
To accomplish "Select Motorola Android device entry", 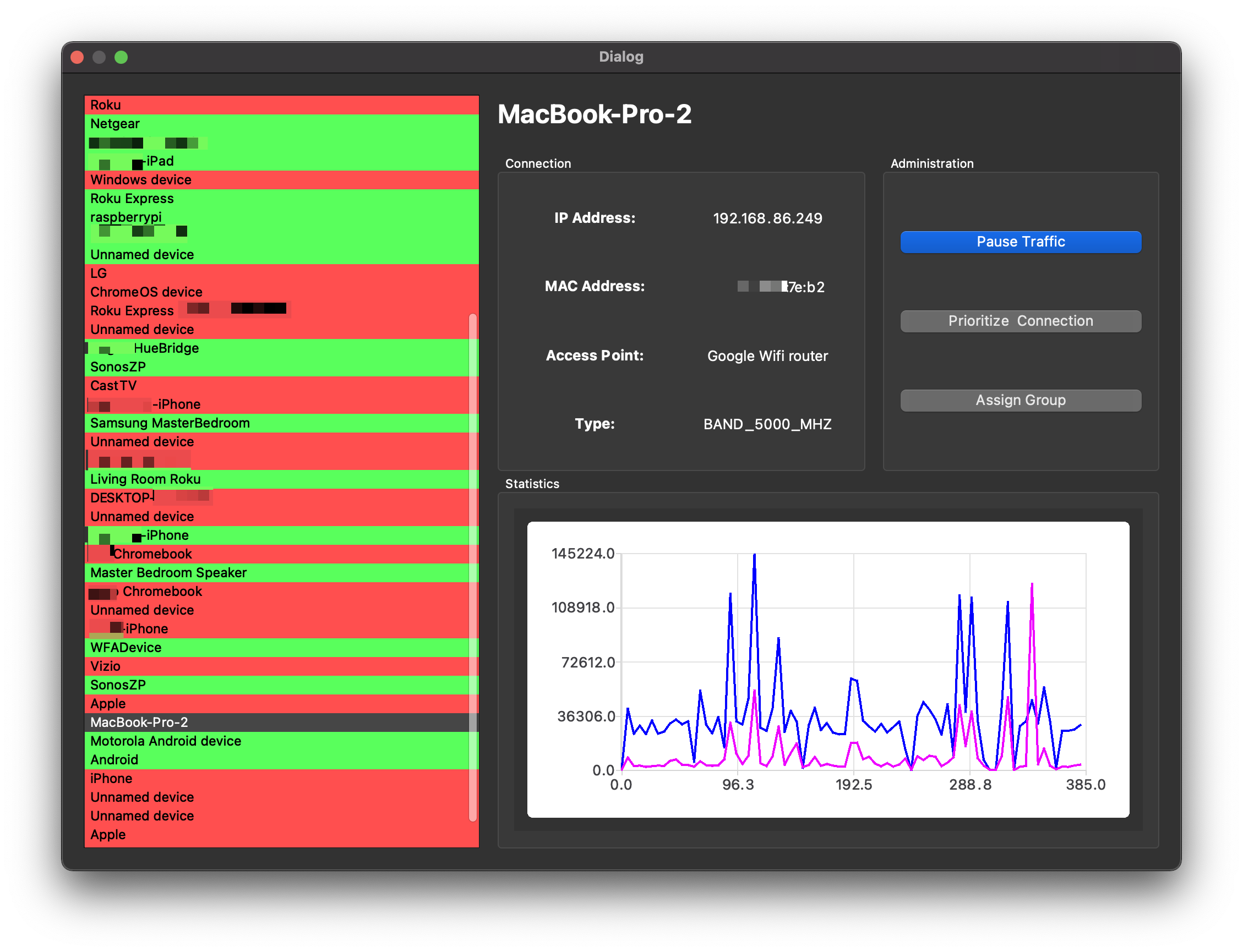I will 166,741.
